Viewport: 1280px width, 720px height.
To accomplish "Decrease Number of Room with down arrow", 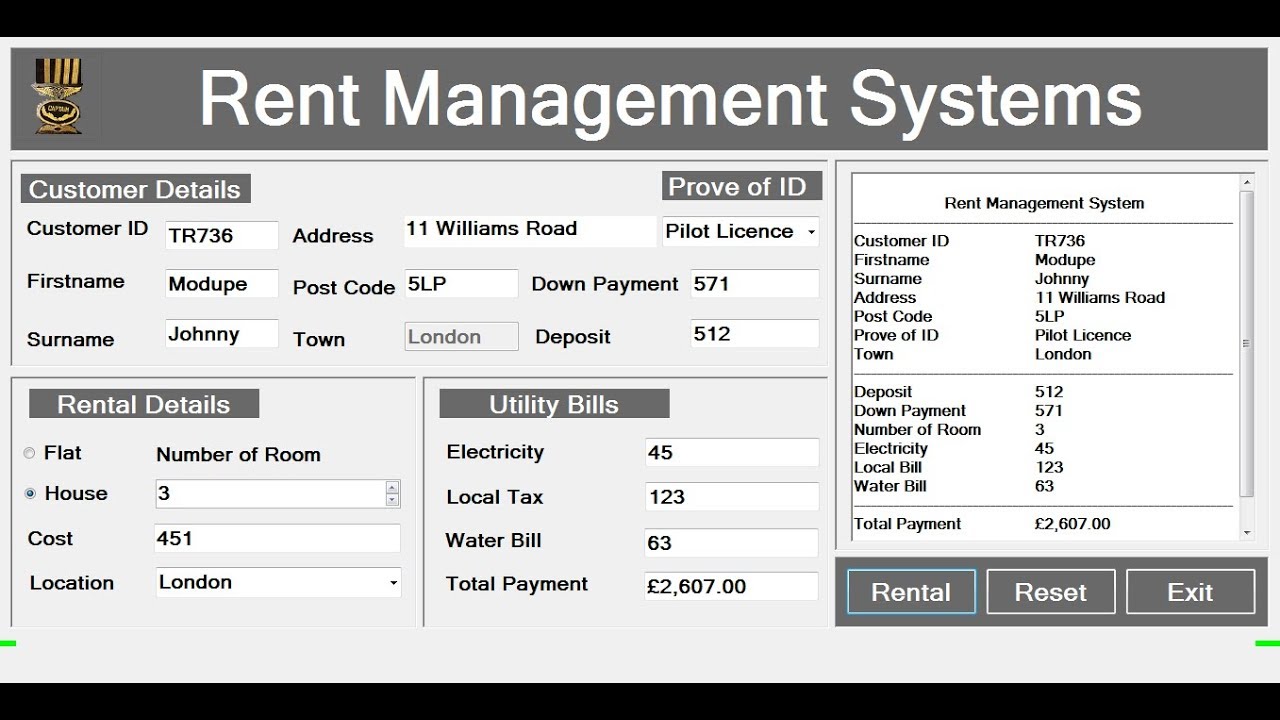I will (392, 499).
